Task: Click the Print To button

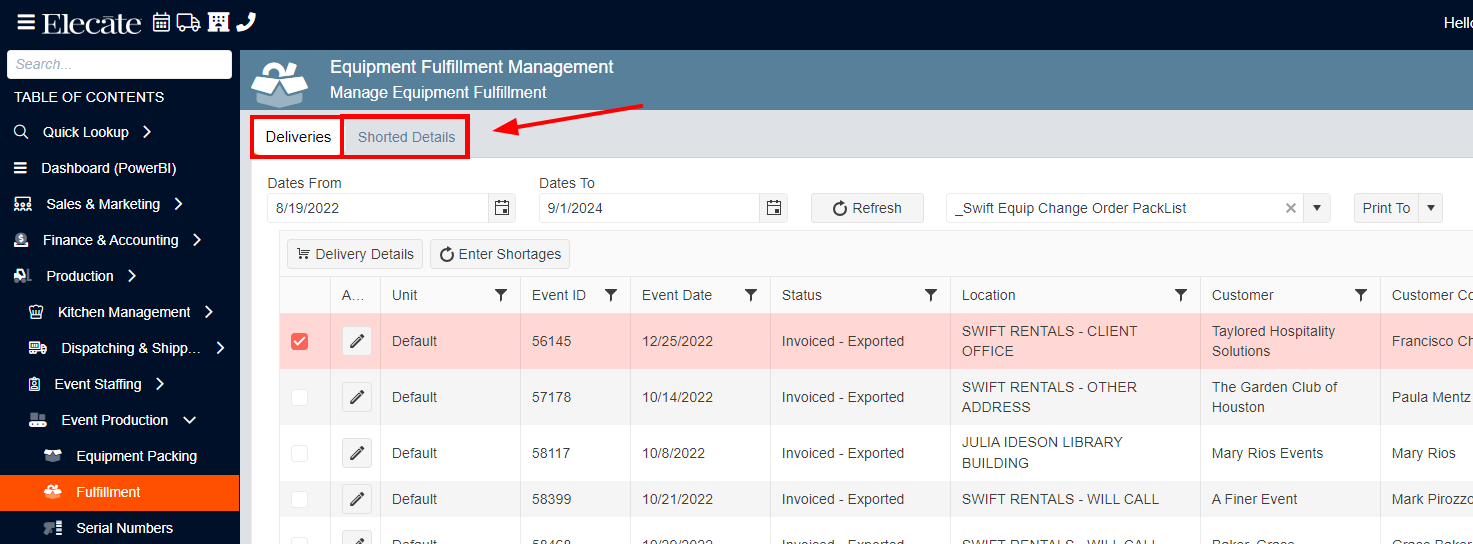Action: [1386, 208]
